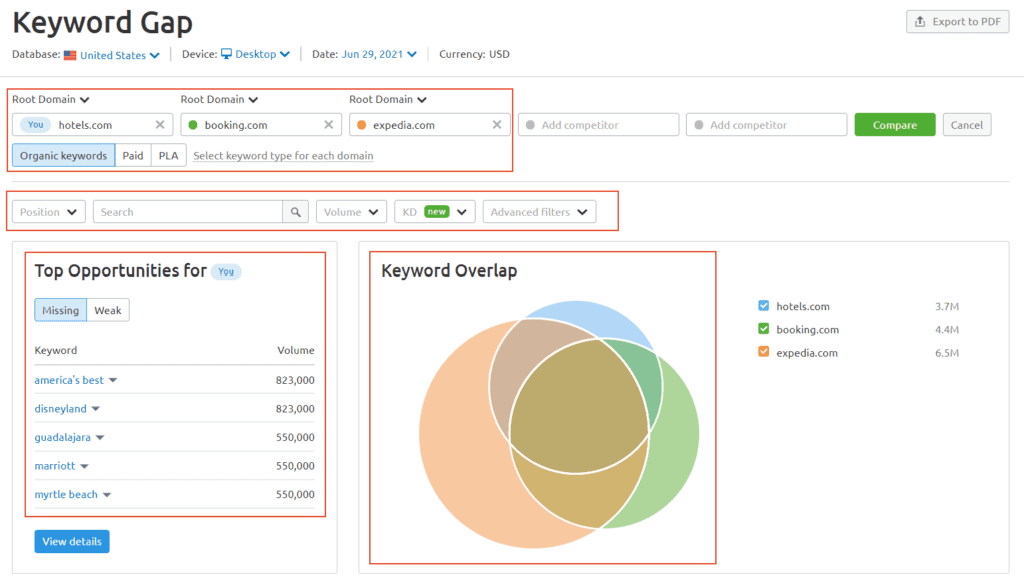Screen dimensions: 1024x585
Task: Remove expedia.com domain with X icon
Action: (497, 125)
